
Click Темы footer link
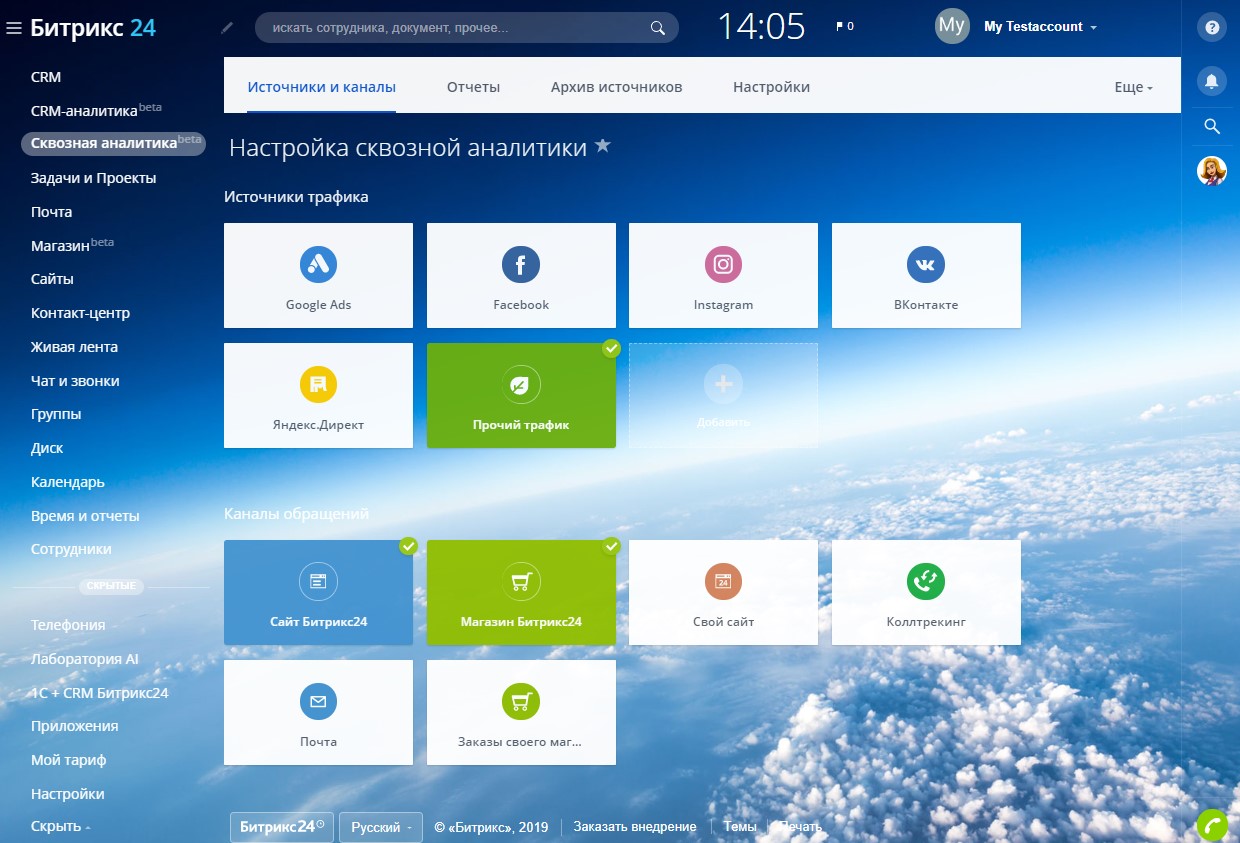[740, 827]
